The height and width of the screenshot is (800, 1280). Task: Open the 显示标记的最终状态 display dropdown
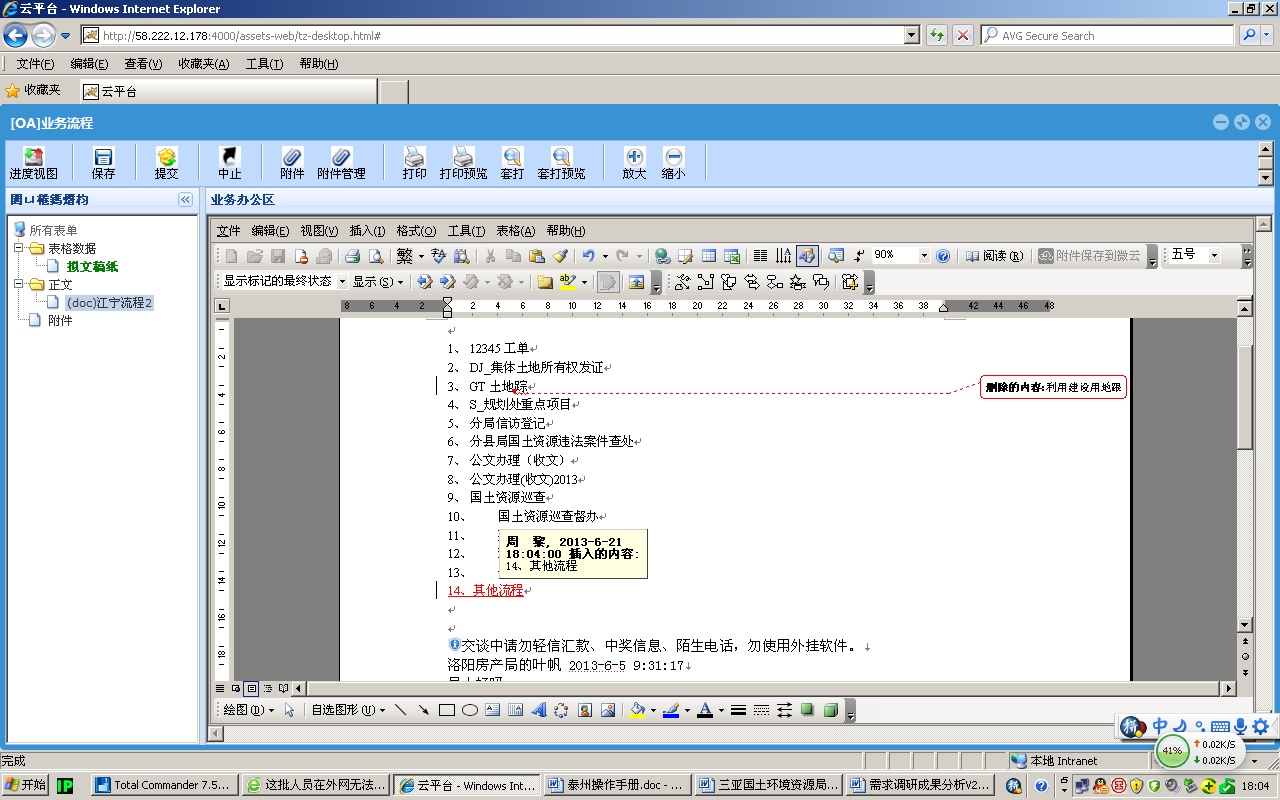click(x=342, y=282)
